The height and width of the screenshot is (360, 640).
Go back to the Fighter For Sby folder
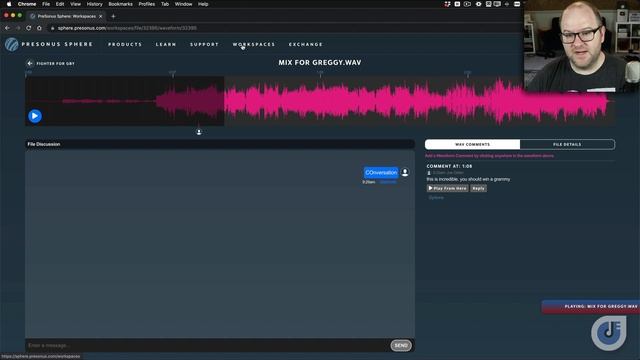pyautogui.click(x=51, y=63)
